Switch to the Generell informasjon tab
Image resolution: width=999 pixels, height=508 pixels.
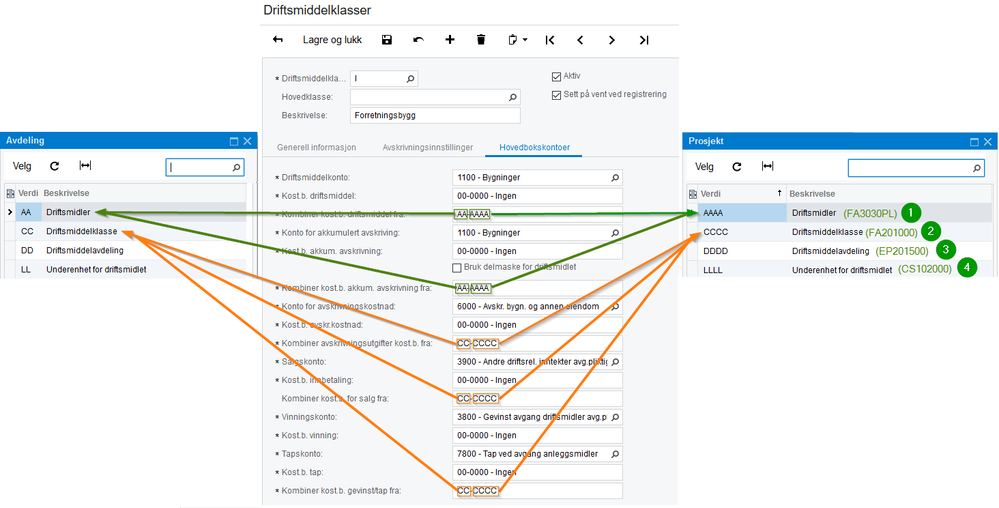click(x=316, y=147)
